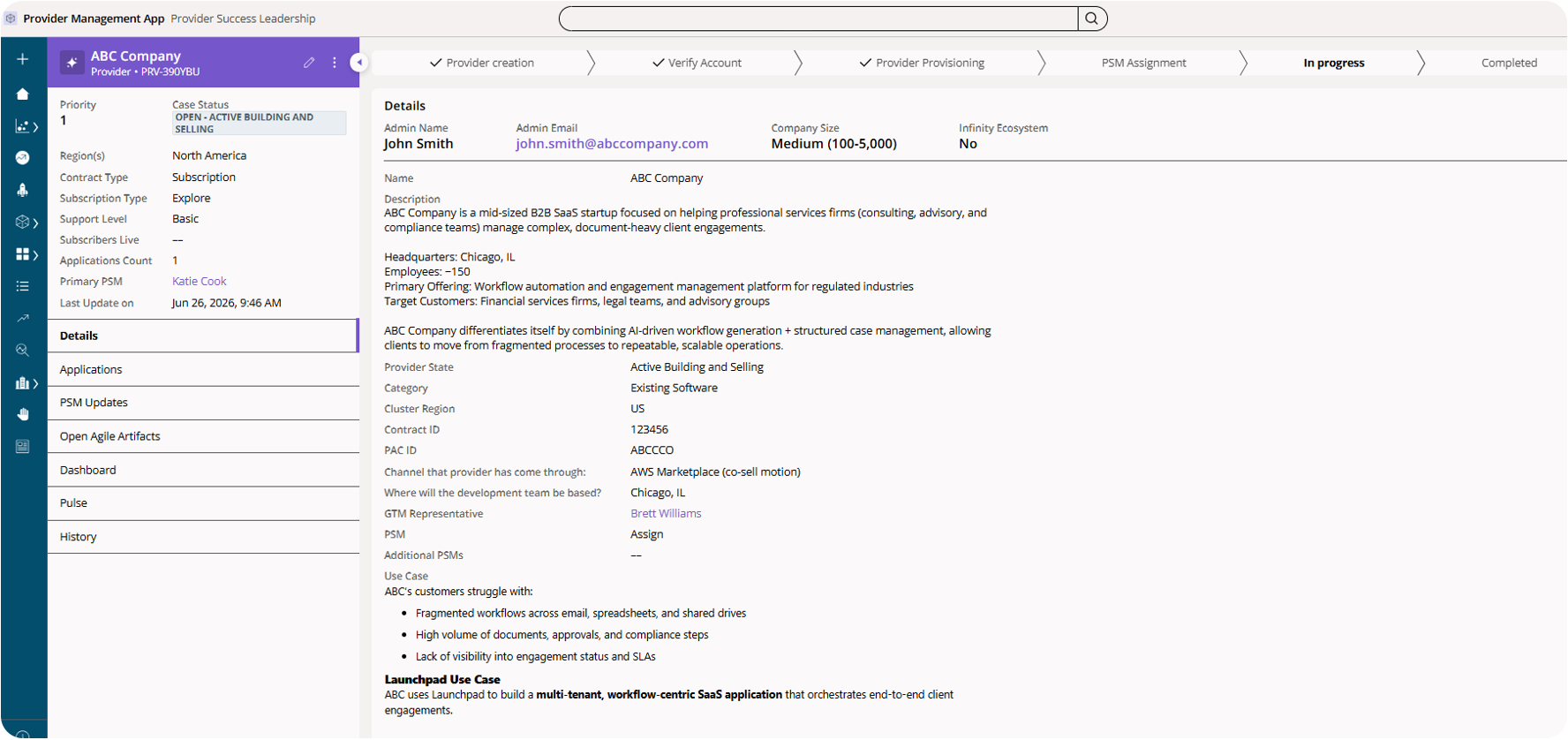Open the magnifier analytics sidebar icon

pos(23,351)
